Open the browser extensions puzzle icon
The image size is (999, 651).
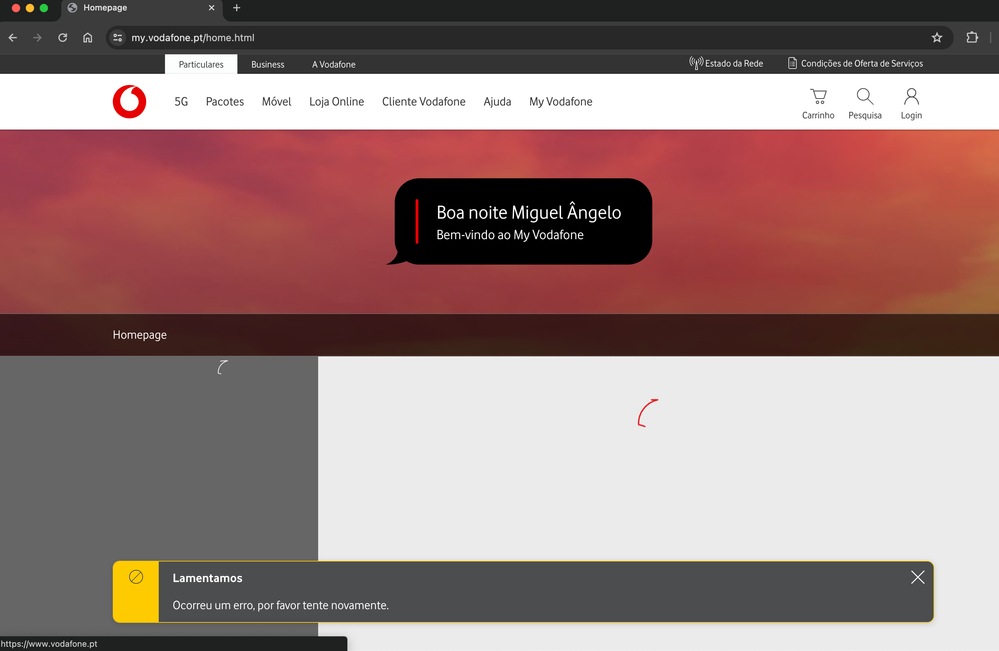971,37
